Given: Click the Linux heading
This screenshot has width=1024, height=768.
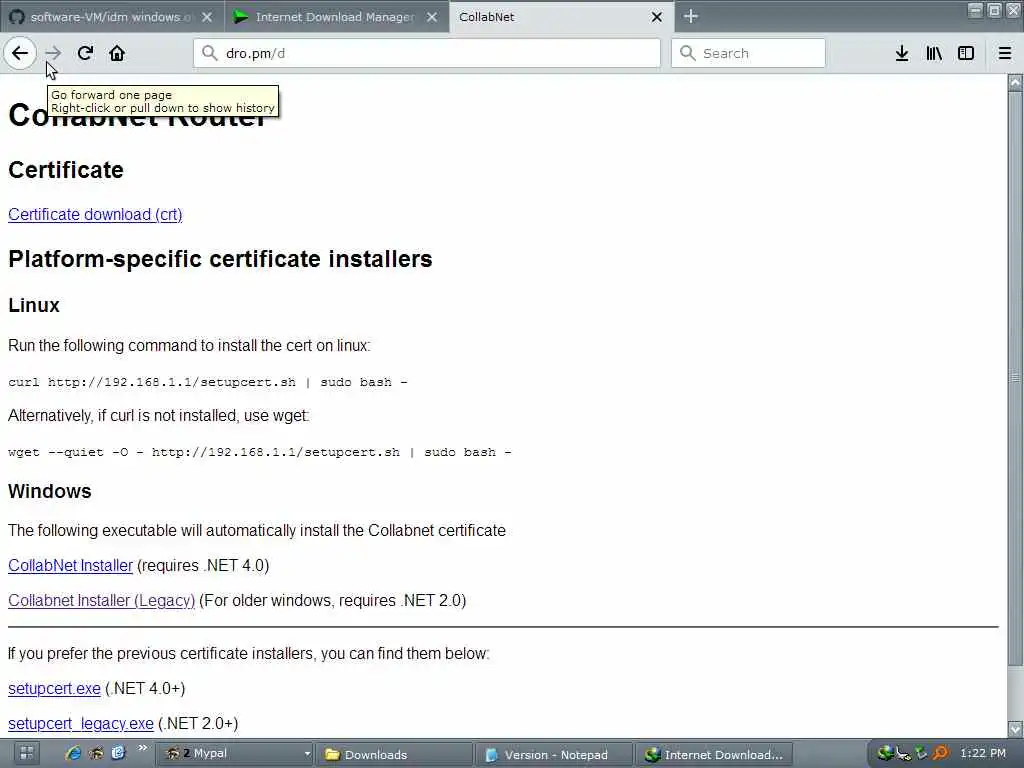Looking at the screenshot, I should click(x=34, y=305).
